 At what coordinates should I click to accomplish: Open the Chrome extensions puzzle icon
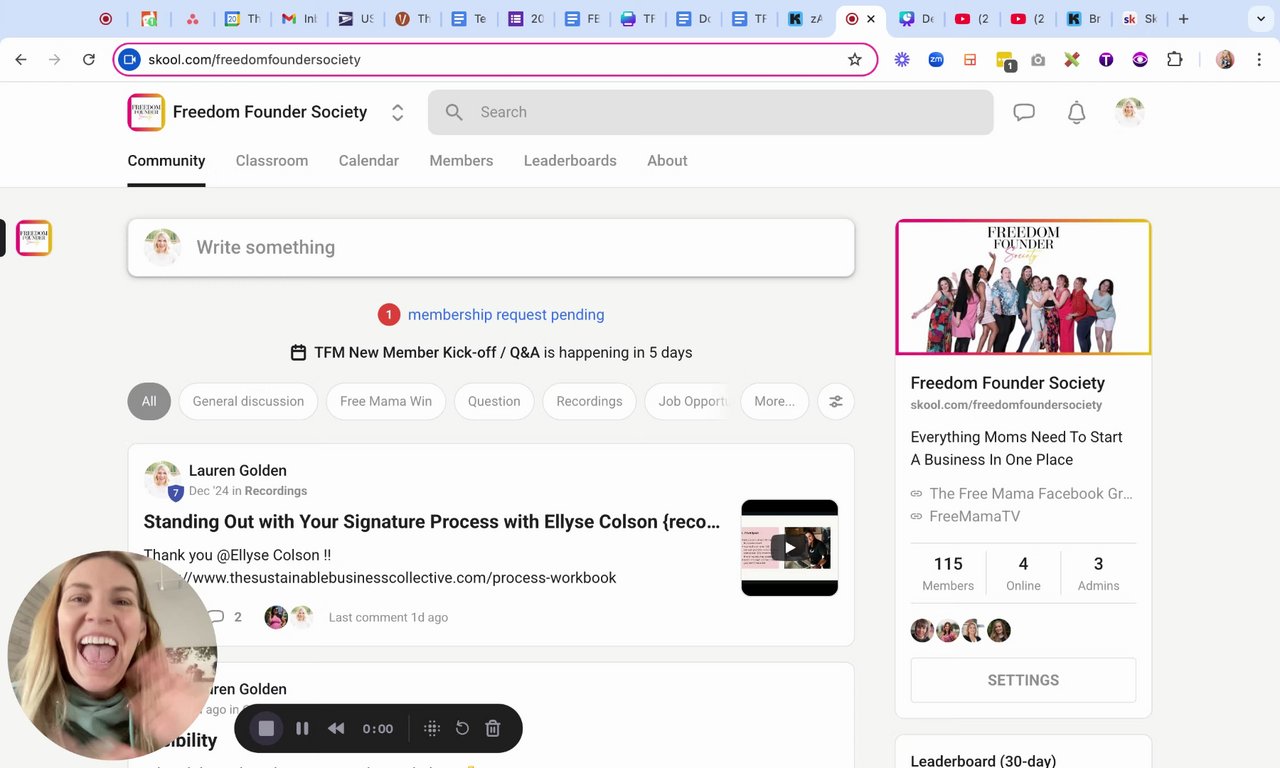[1175, 60]
